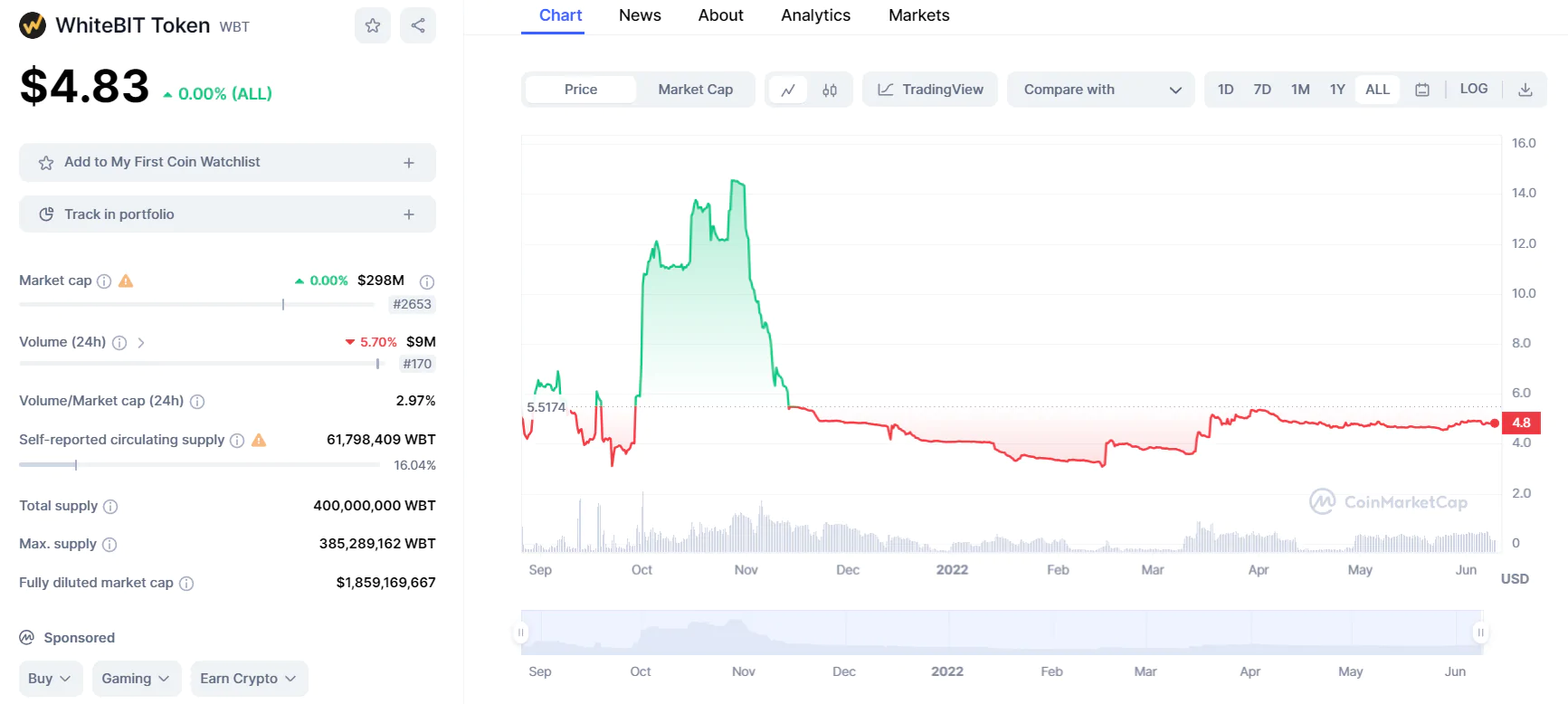Select the 1M time range
Image resolution: width=1568 pixels, height=704 pixels.
[1300, 90]
